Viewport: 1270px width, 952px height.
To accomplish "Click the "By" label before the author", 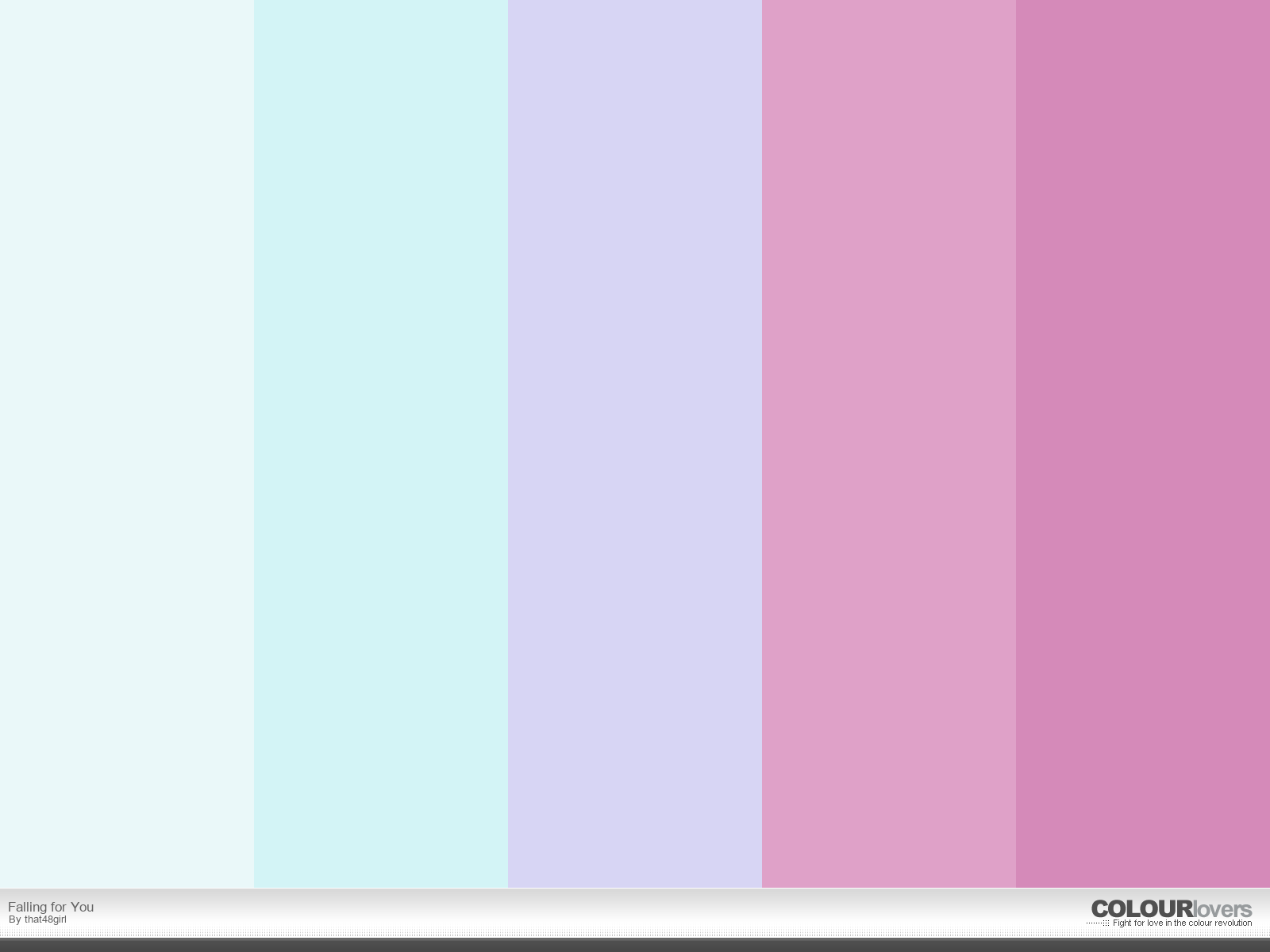I will pos(14,919).
